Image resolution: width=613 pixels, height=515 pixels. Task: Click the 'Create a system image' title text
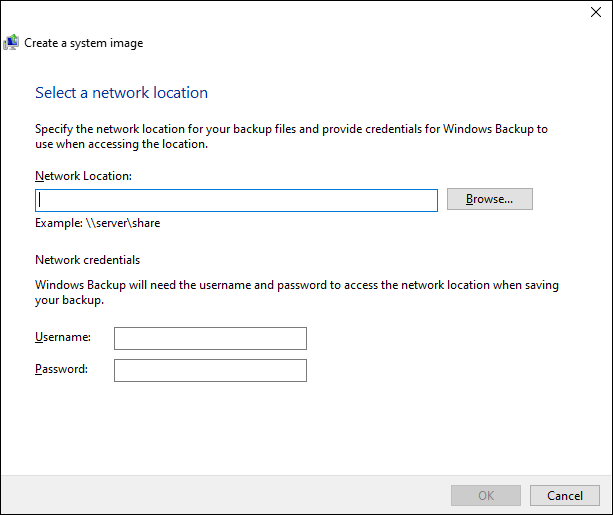(x=83, y=43)
